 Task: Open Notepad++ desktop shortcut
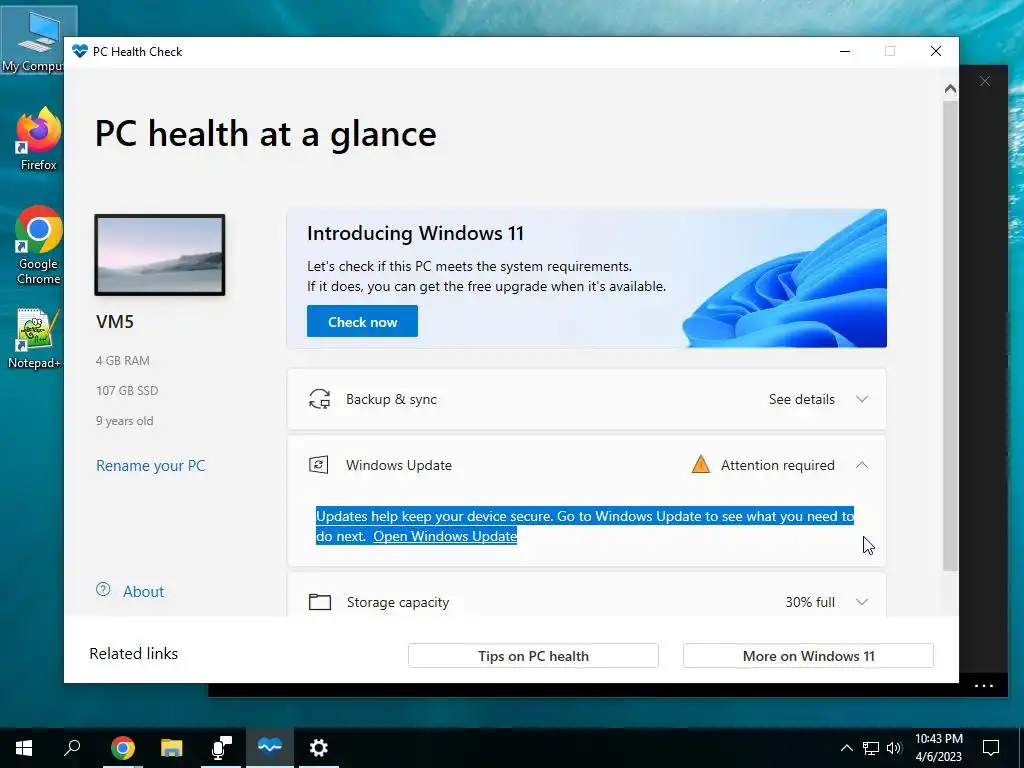tap(35, 338)
